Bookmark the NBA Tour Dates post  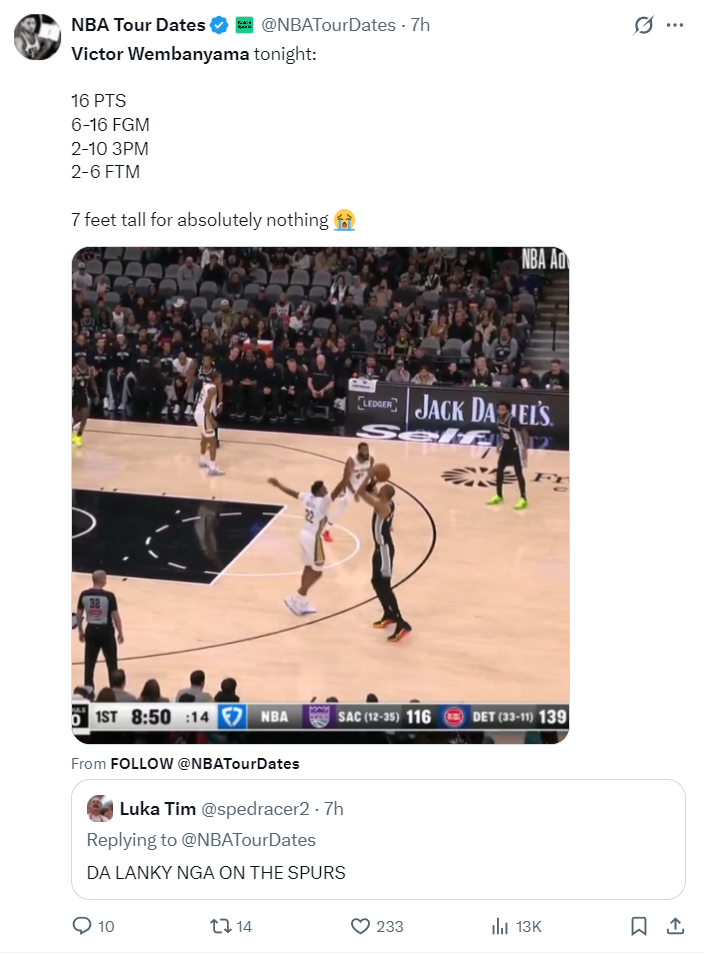[x=639, y=926]
